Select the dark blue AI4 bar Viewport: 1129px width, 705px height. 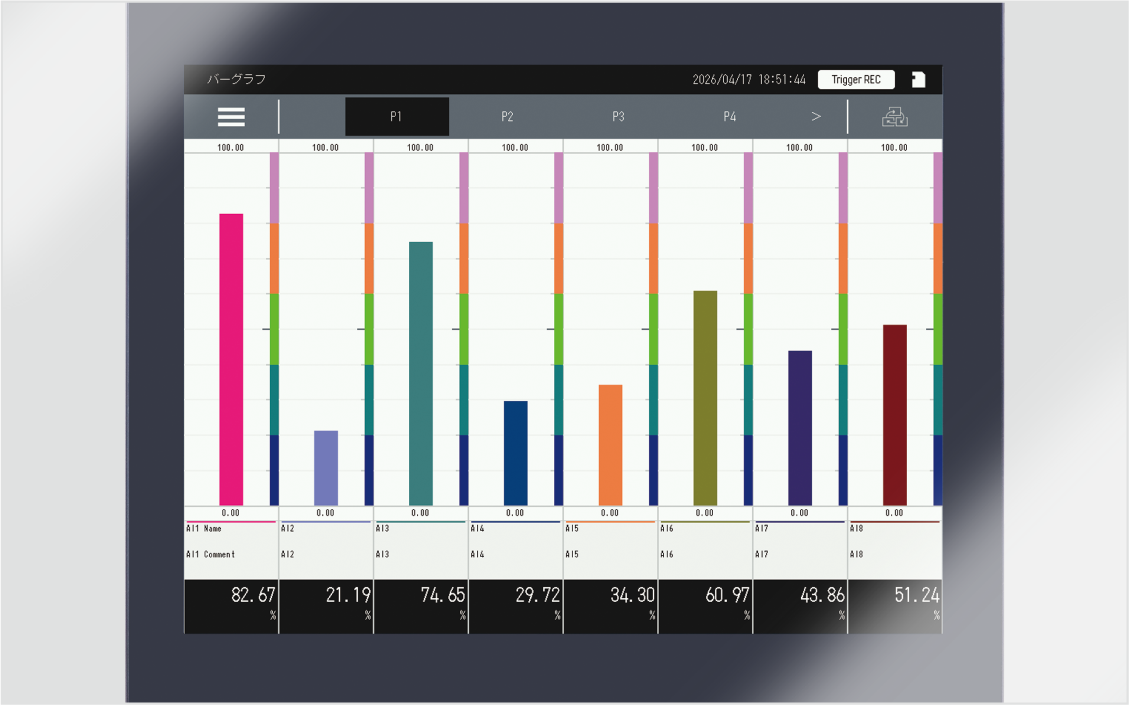(516, 453)
